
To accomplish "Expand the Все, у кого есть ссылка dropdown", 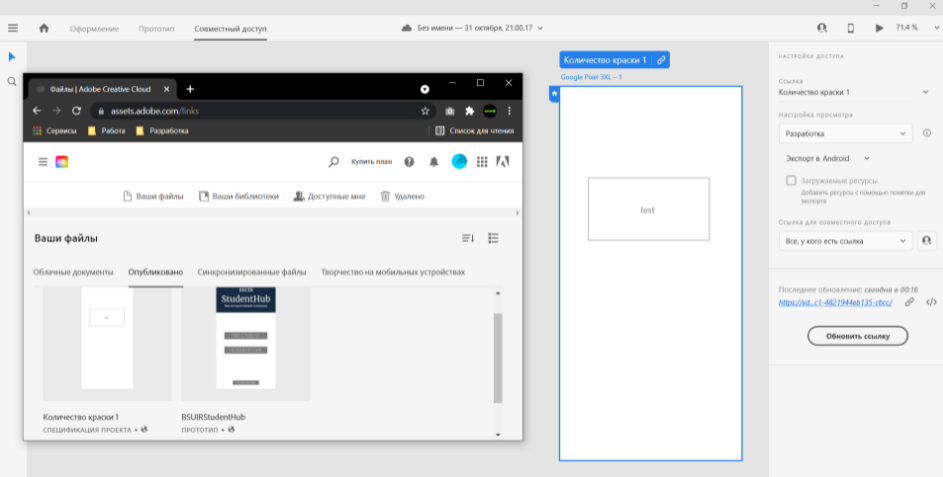I will (845, 241).
